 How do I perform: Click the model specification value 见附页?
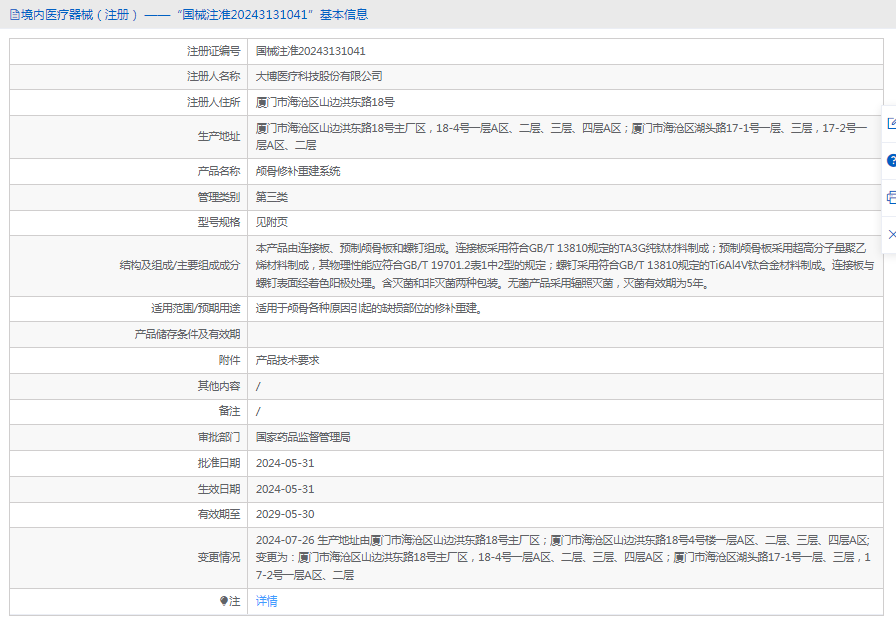pos(271,222)
